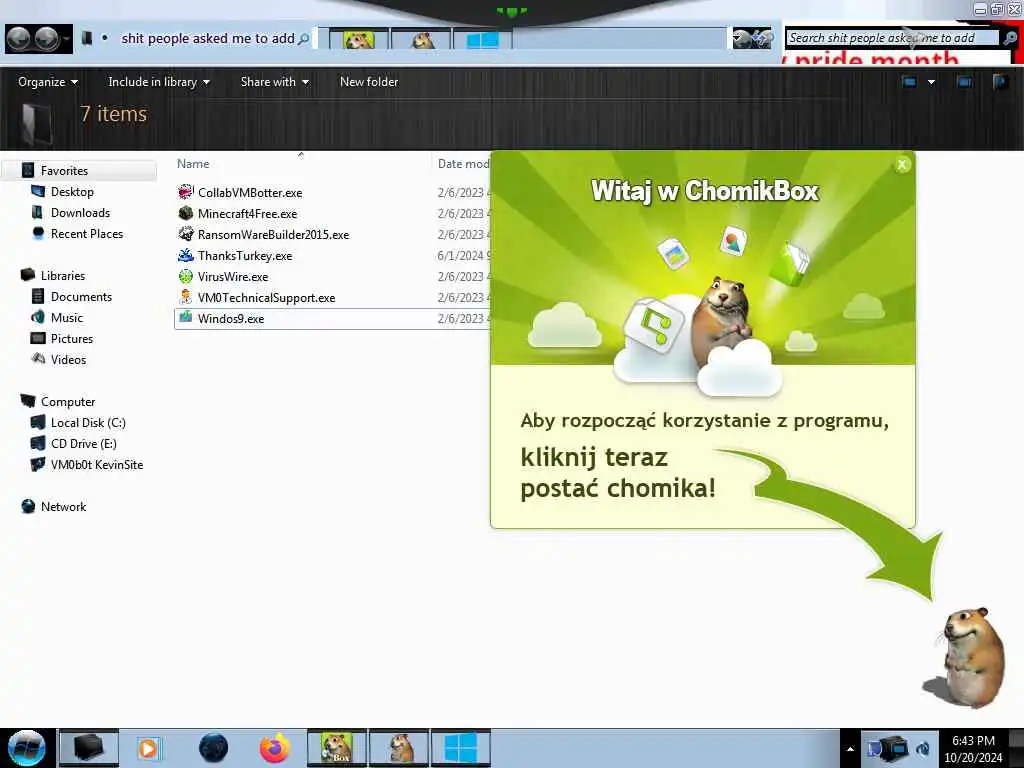1024x768 pixels.
Task: Click the Help icon in toolbar
Action: [x=1000, y=82]
